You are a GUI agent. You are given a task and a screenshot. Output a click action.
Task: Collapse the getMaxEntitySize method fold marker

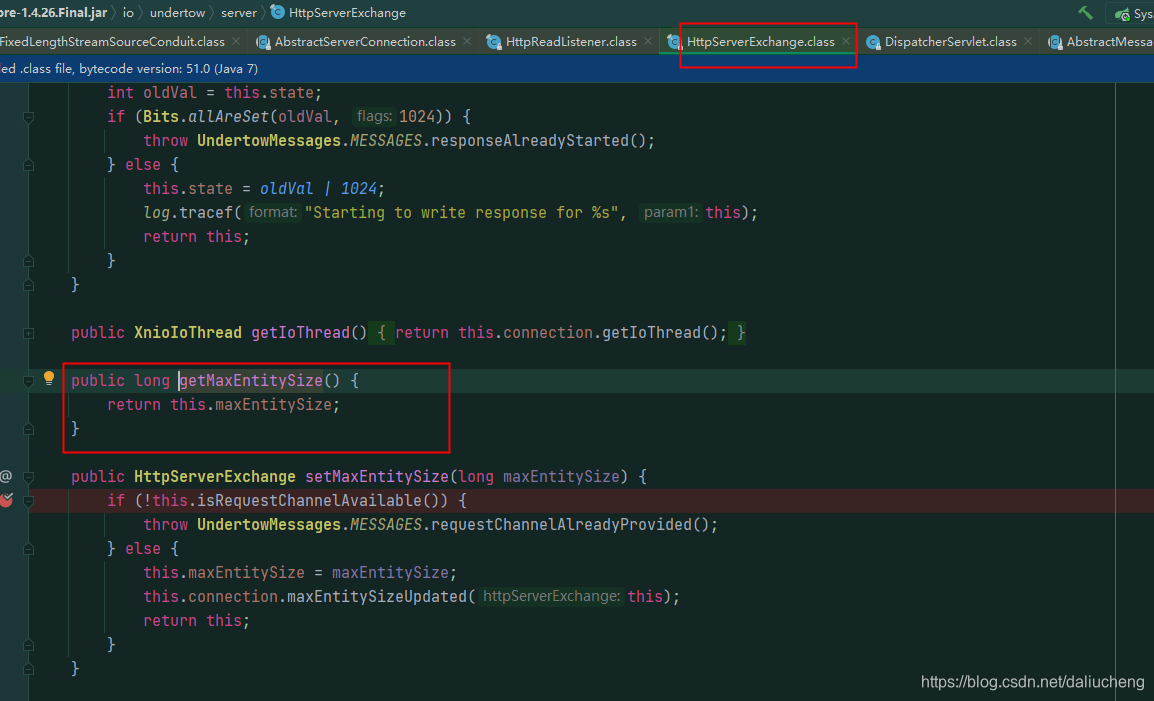tap(28, 381)
